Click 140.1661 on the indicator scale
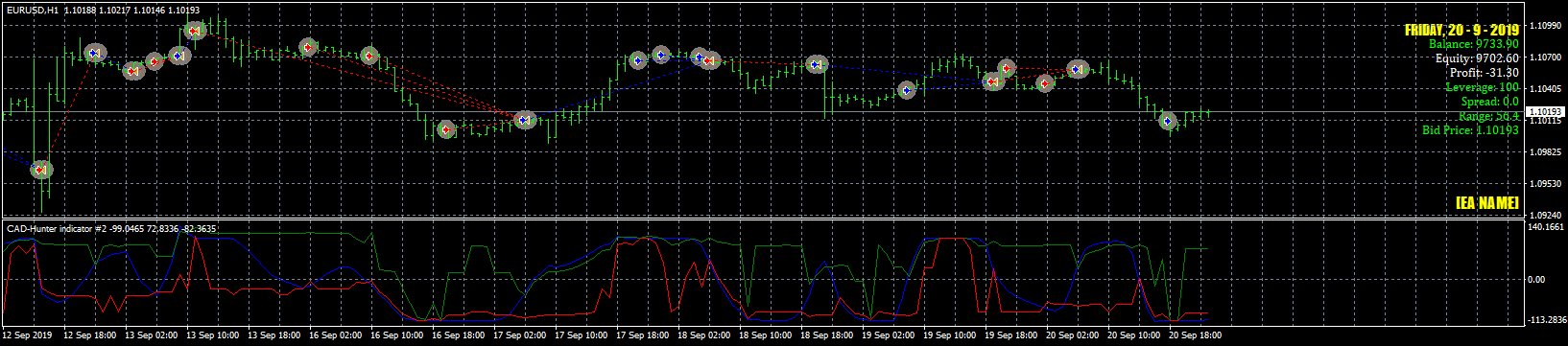 tap(1546, 227)
